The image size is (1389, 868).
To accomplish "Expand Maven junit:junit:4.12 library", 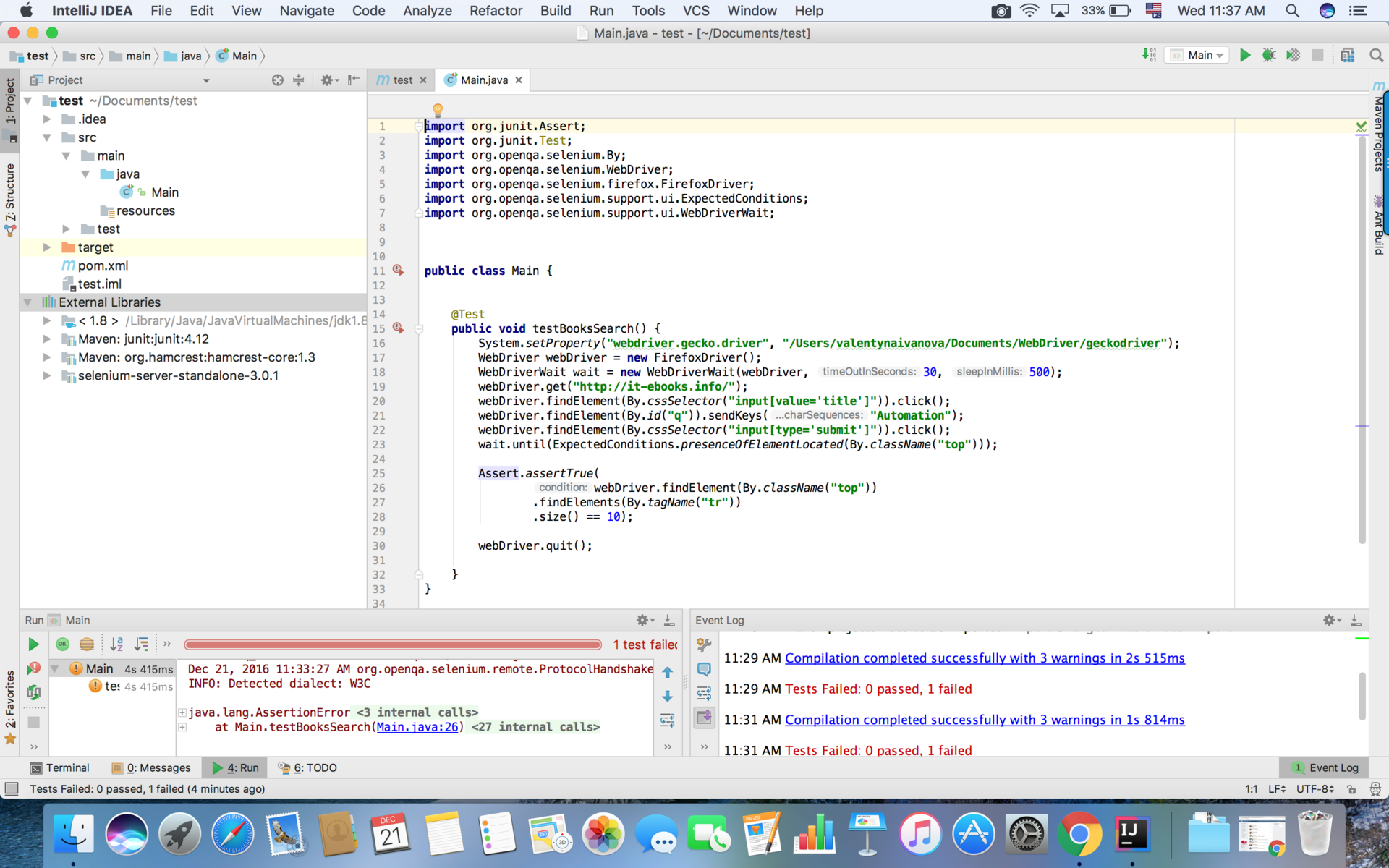I will pos(47,339).
